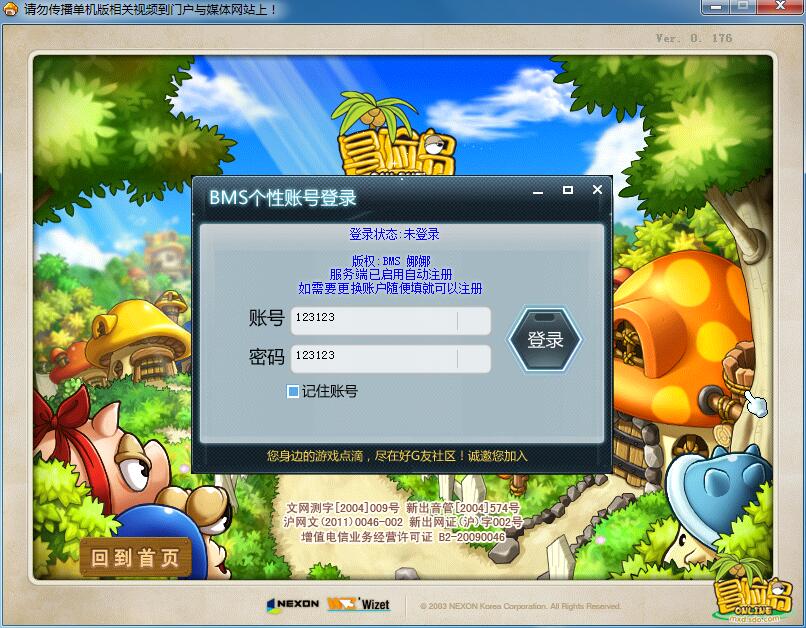Focus the 密码 password input field
The height and width of the screenshot is (628, 806).
click(390, 359)
